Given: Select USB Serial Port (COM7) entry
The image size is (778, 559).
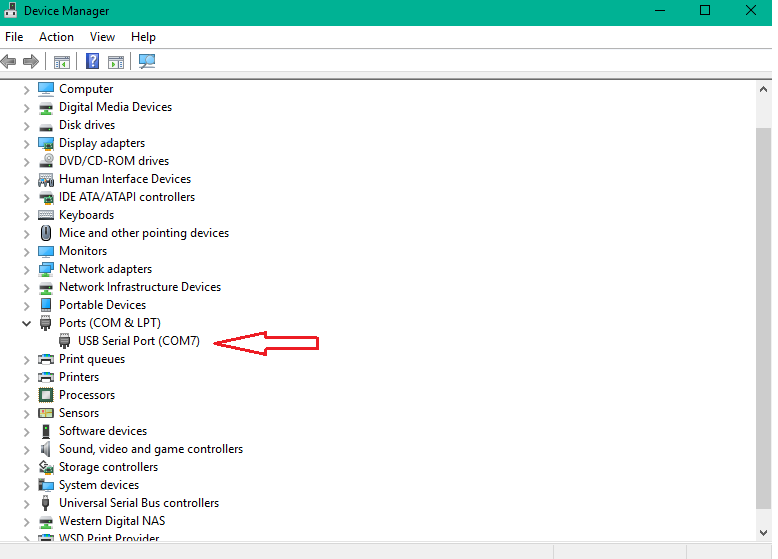Looking at the screenshot, I should 139,341.
